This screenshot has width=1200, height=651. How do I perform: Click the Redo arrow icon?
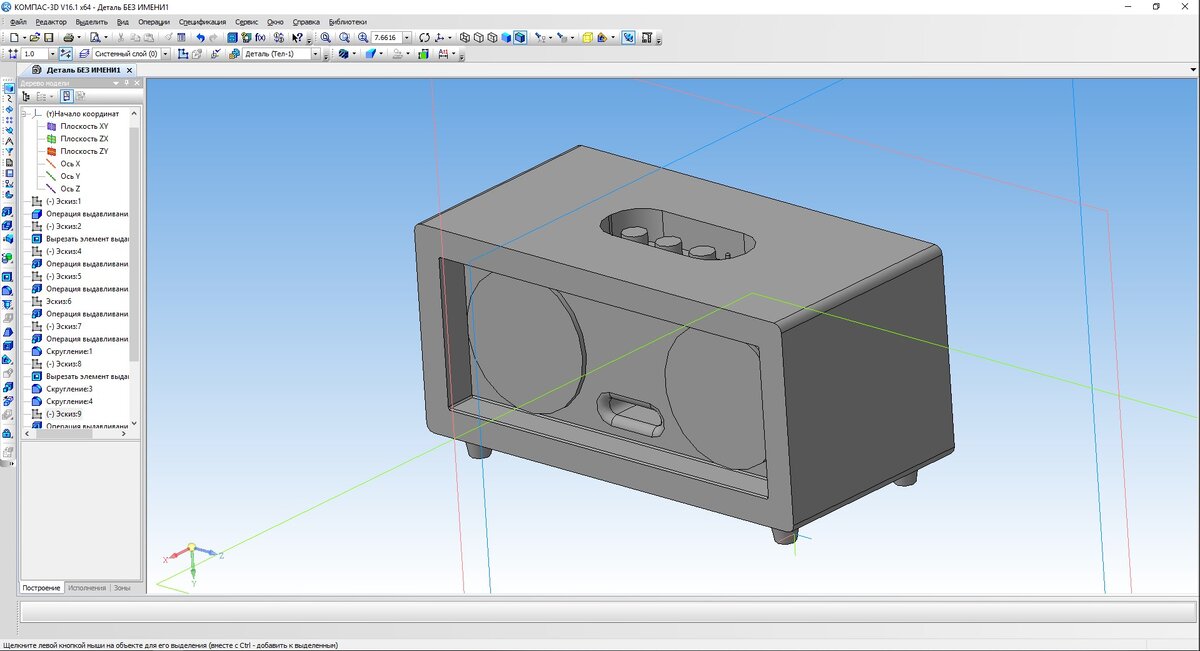[215, 37]
